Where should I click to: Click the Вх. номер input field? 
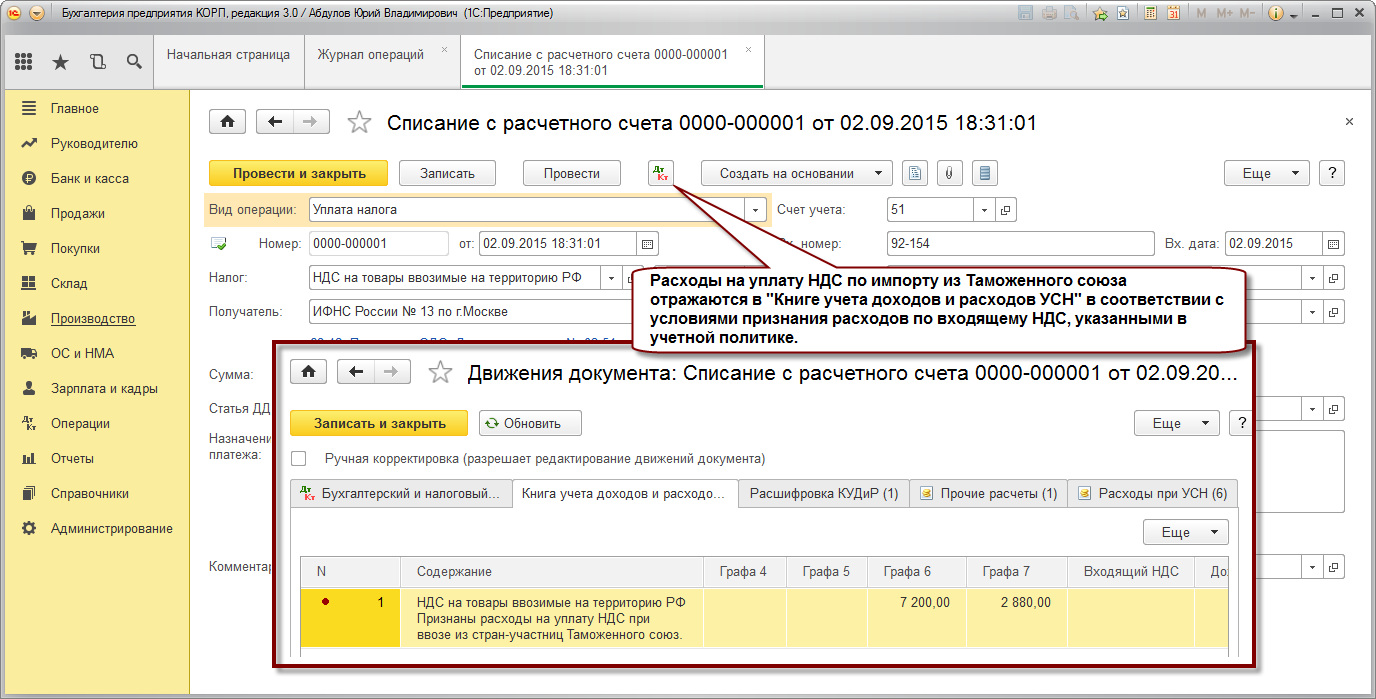[1020, 244]
